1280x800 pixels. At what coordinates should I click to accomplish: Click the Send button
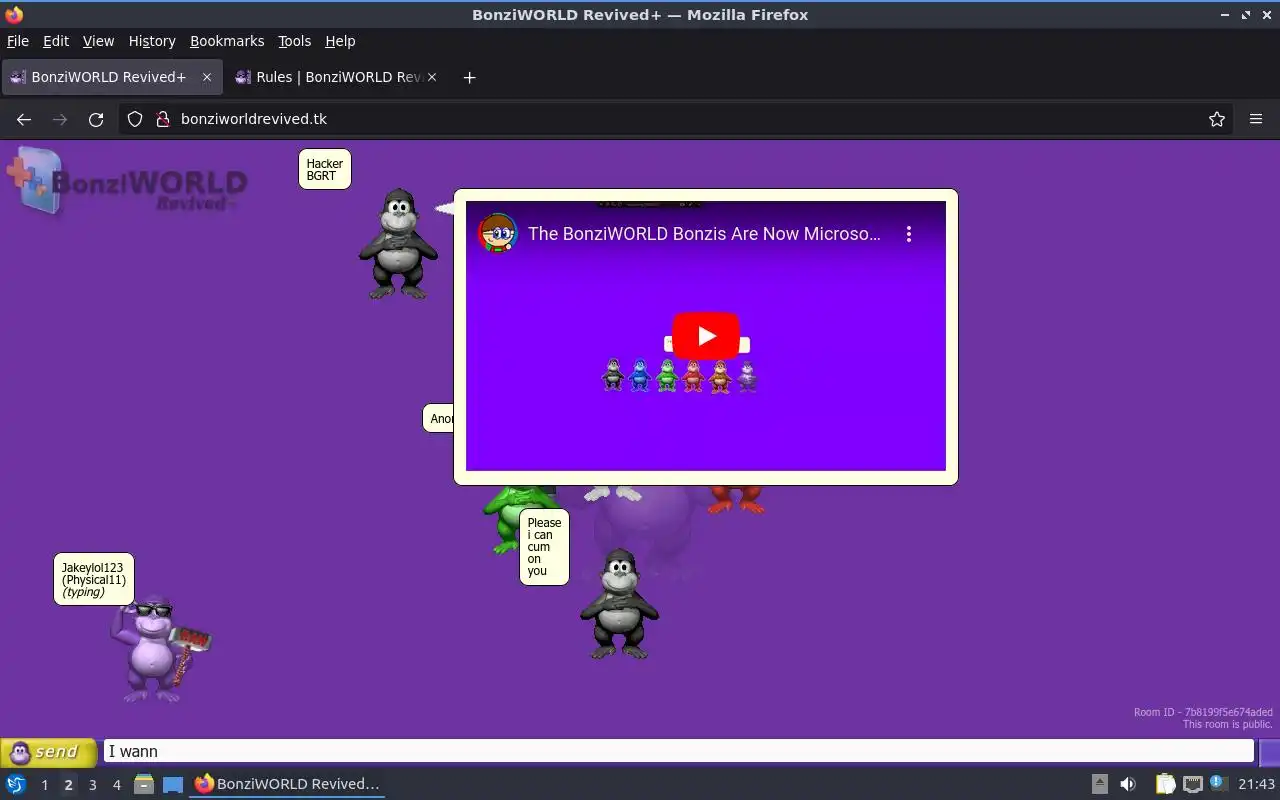point(49,752)
